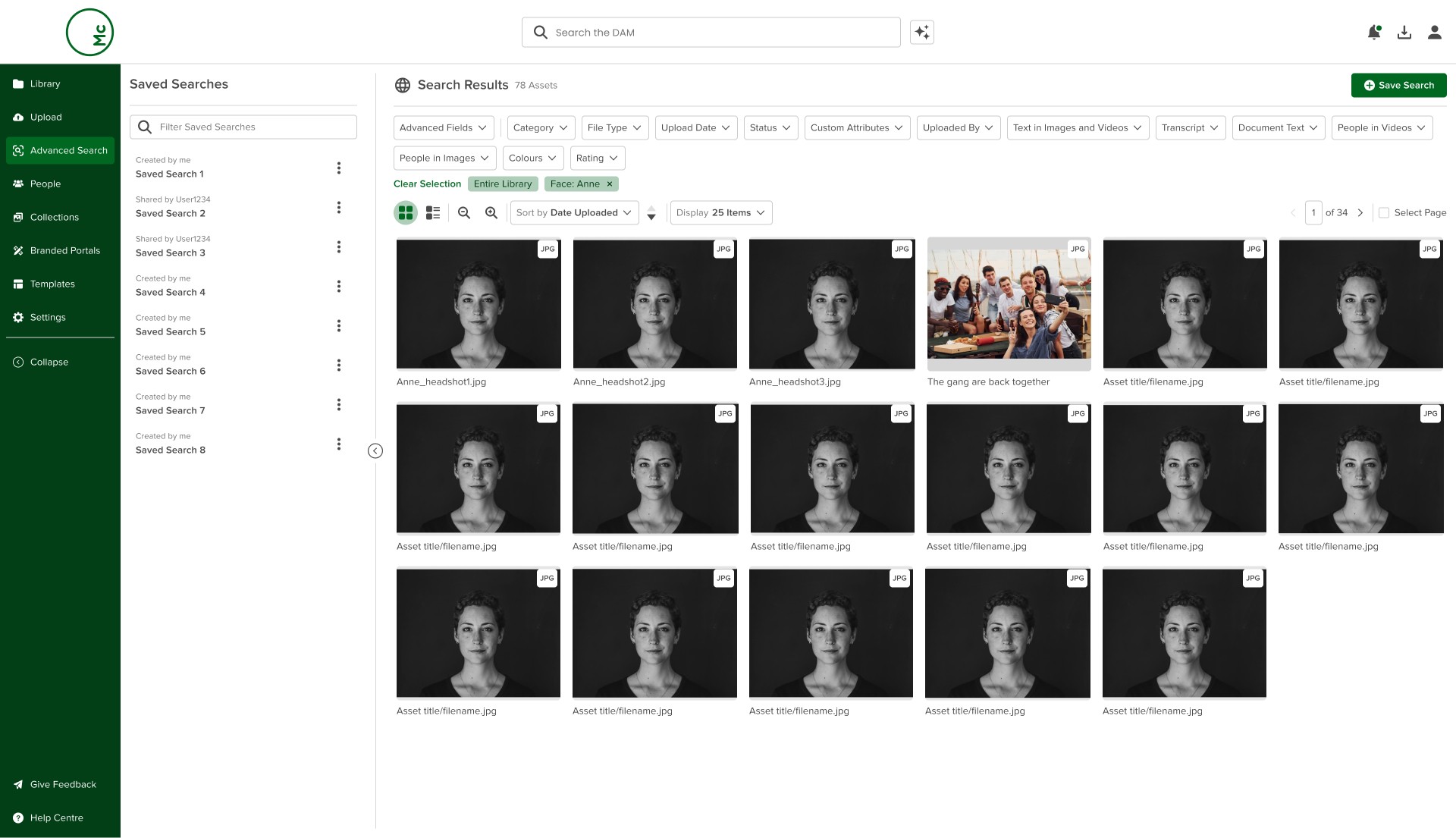This screenshot has height=838, width=1456.
Task: Go to Collections in sidebar
Action: pyautogui.click(x=54, y=217)
